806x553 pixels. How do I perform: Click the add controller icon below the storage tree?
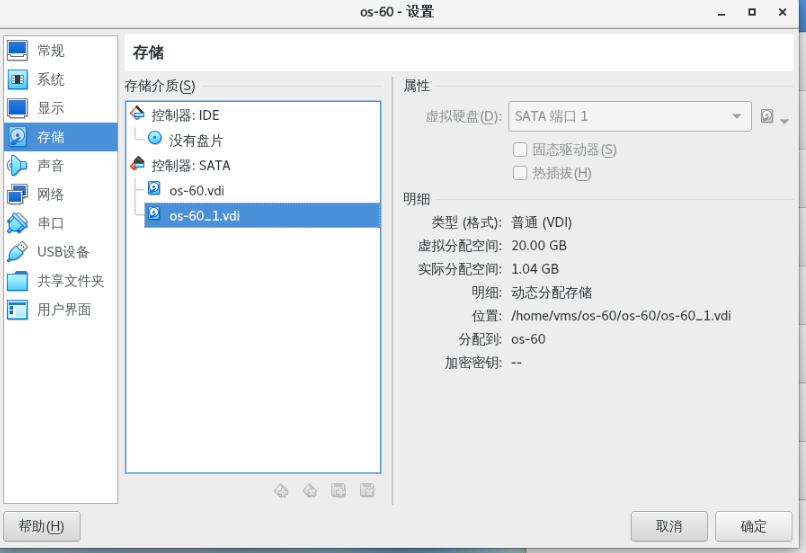coord(281,490)
